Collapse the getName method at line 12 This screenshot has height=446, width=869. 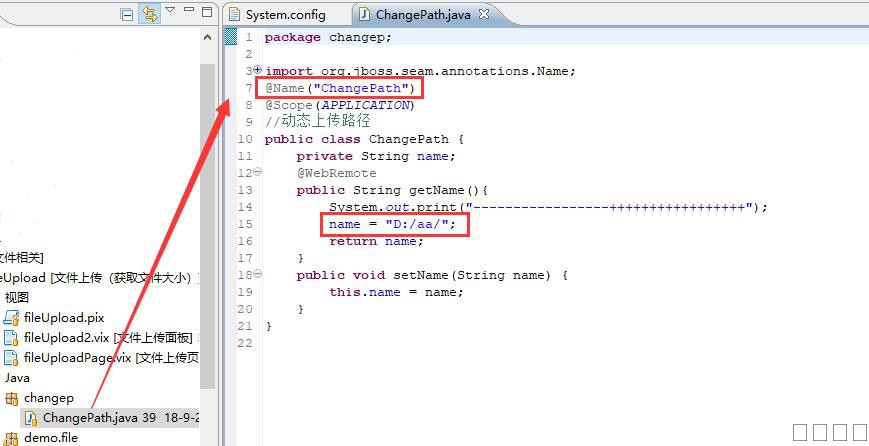click(x=258, y=172)
